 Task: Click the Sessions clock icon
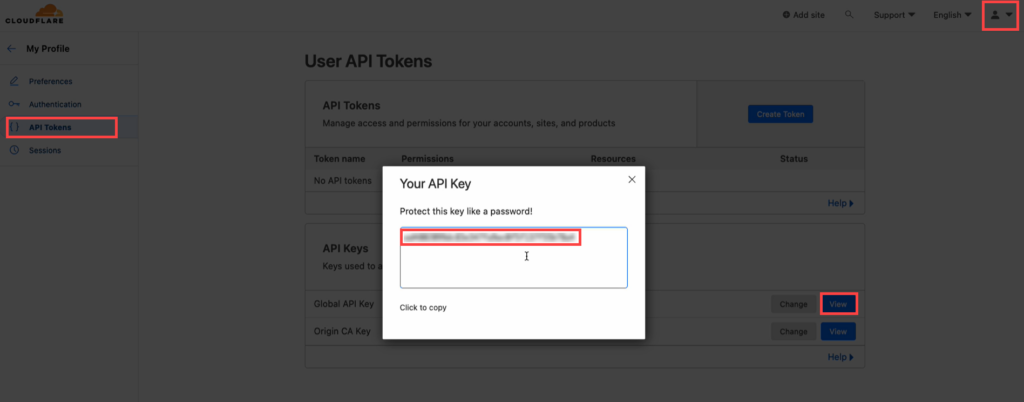pyautogui.click(x=14, y=150)
